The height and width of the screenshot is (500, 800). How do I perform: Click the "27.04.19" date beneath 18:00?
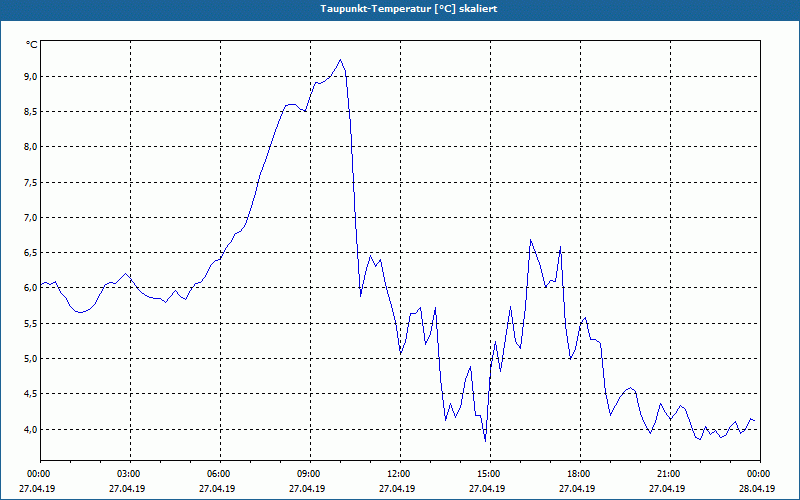577,488
